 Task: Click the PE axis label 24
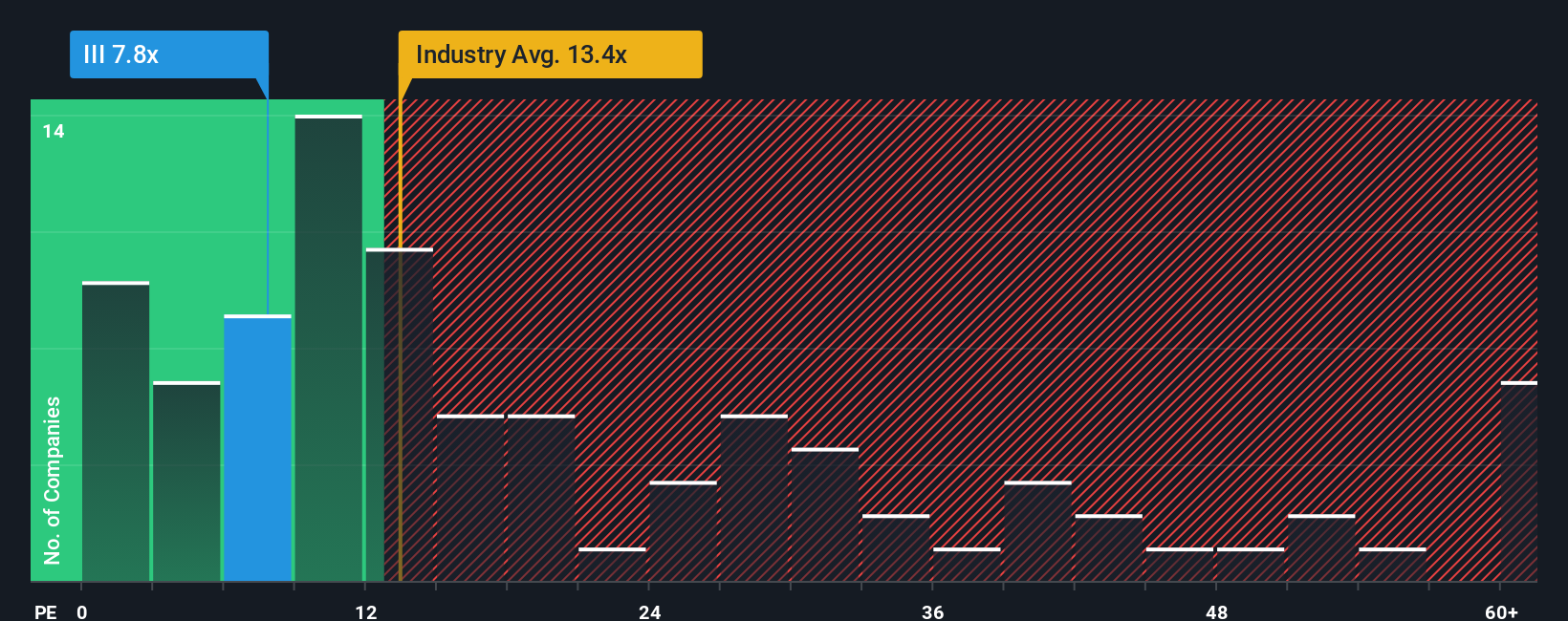click(650, 611)
